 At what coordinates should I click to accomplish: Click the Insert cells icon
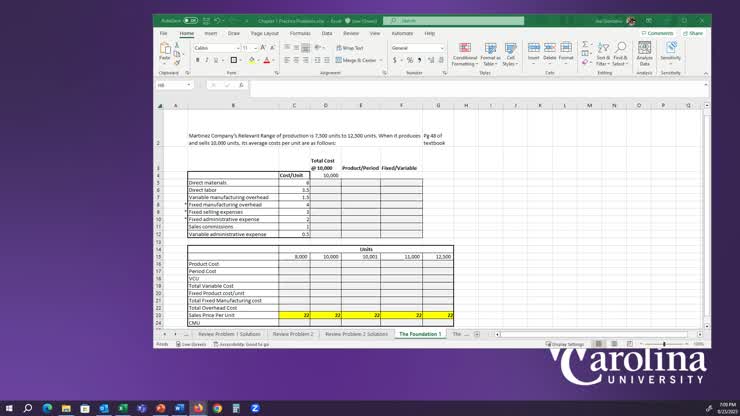pos(534,51)
